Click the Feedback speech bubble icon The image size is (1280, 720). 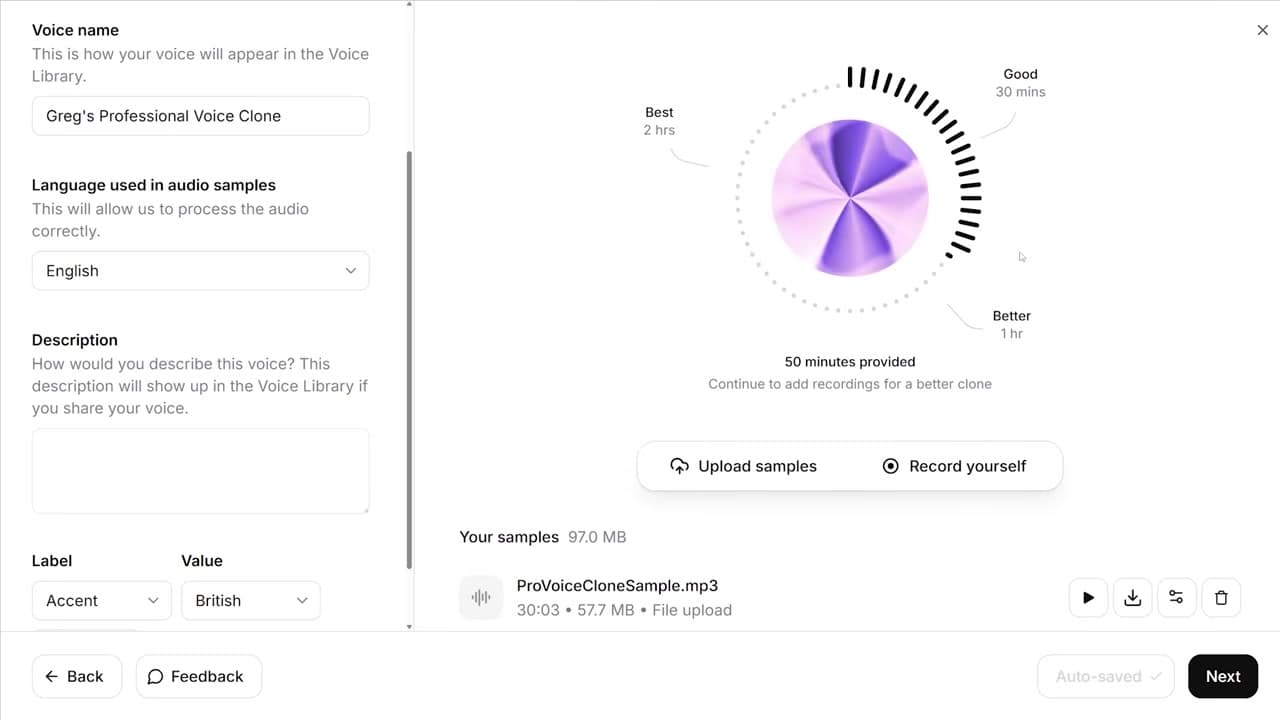pyautogui.click(x=155, y=677)
